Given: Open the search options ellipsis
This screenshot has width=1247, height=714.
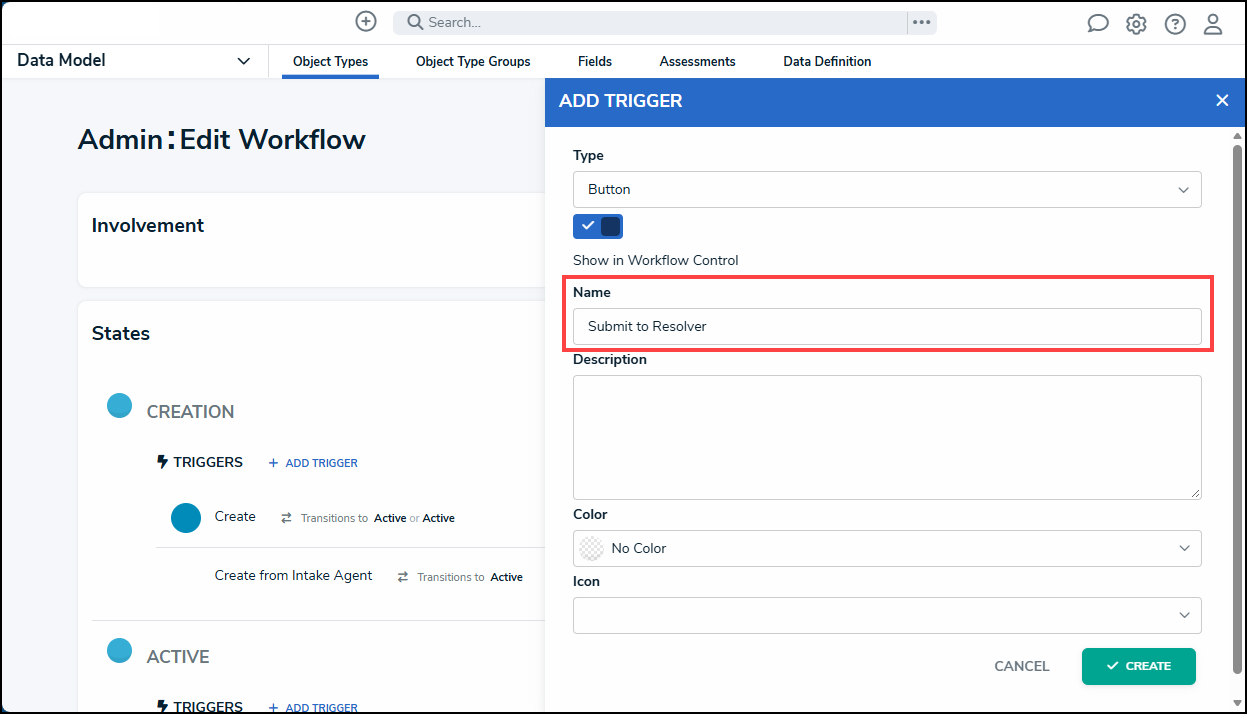Looking at the screenshot, I should pos(922,22).
